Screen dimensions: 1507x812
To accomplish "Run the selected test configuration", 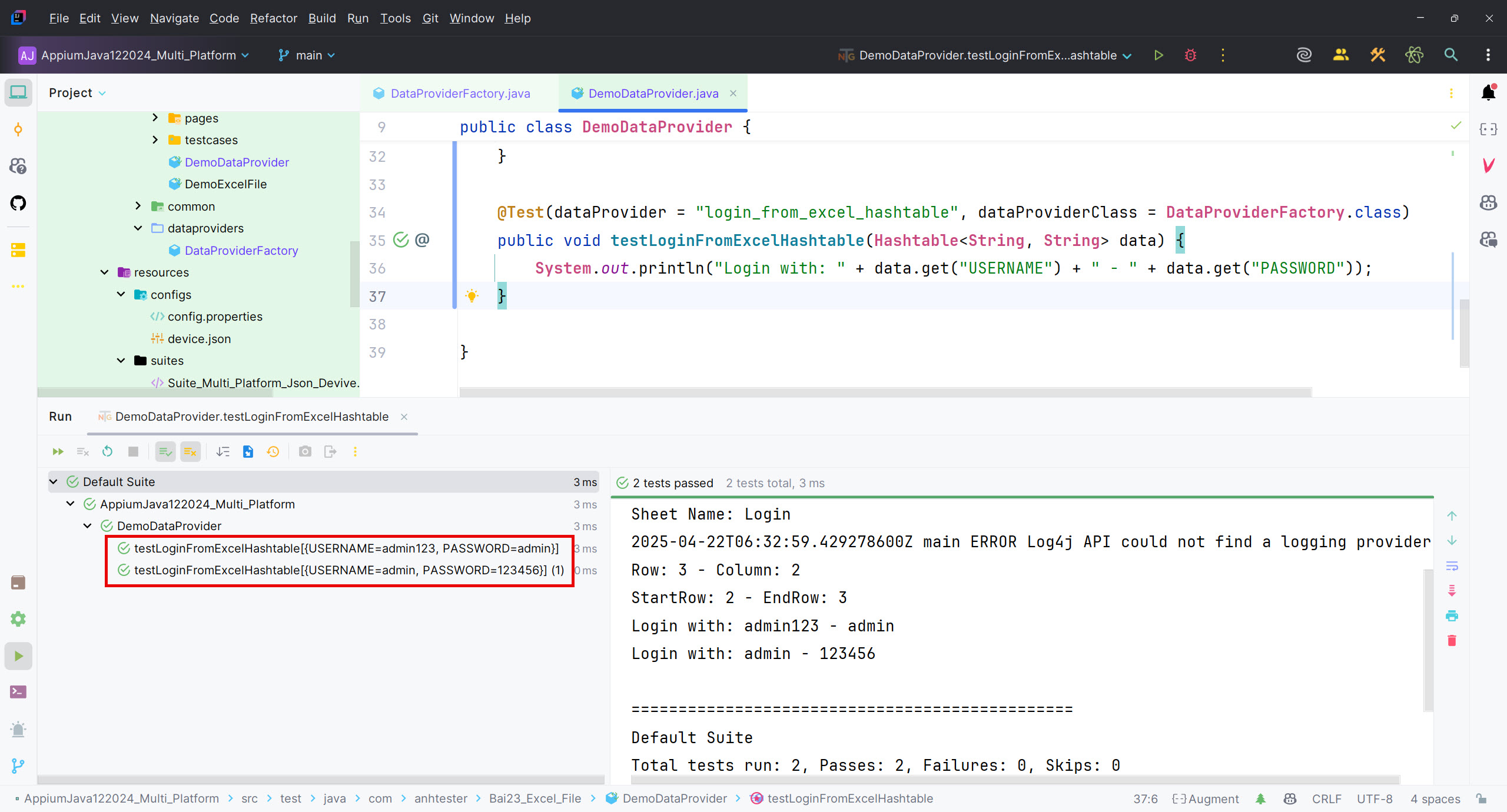I will point(1159,55).
